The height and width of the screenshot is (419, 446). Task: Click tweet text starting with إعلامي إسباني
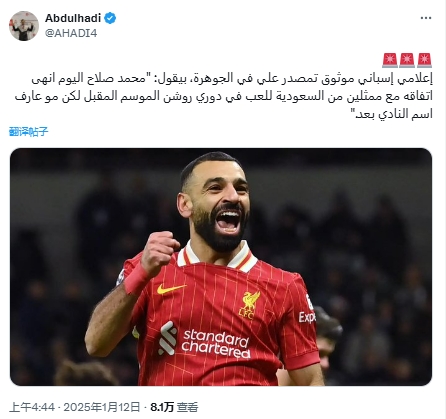click(x=224, y=96)
